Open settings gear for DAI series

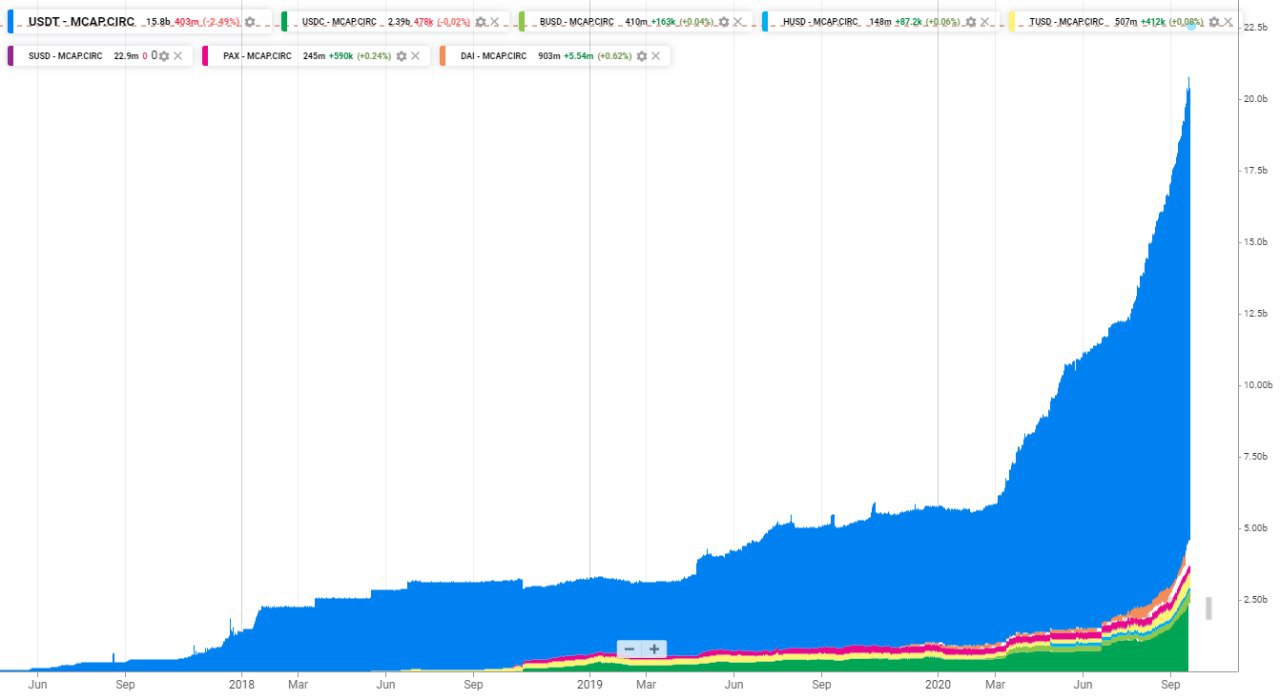[642, 56]
